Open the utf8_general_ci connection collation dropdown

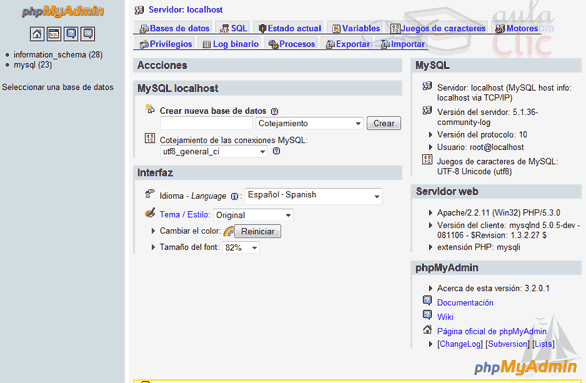coord(214,152)
